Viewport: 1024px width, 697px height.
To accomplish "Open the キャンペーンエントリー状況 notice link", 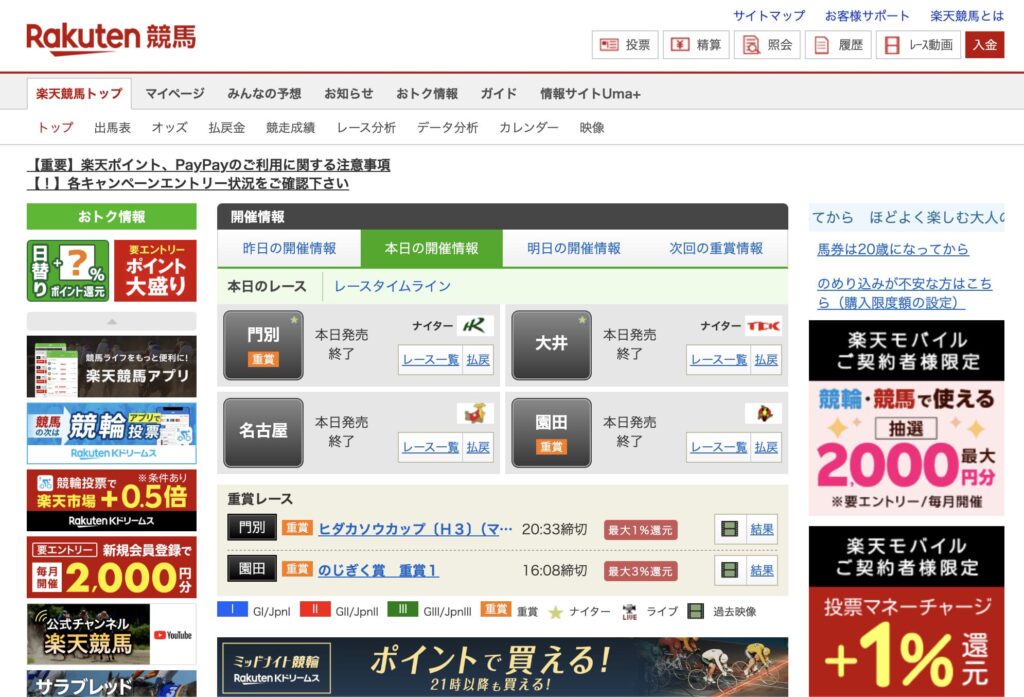I will [x=188, y=184].
